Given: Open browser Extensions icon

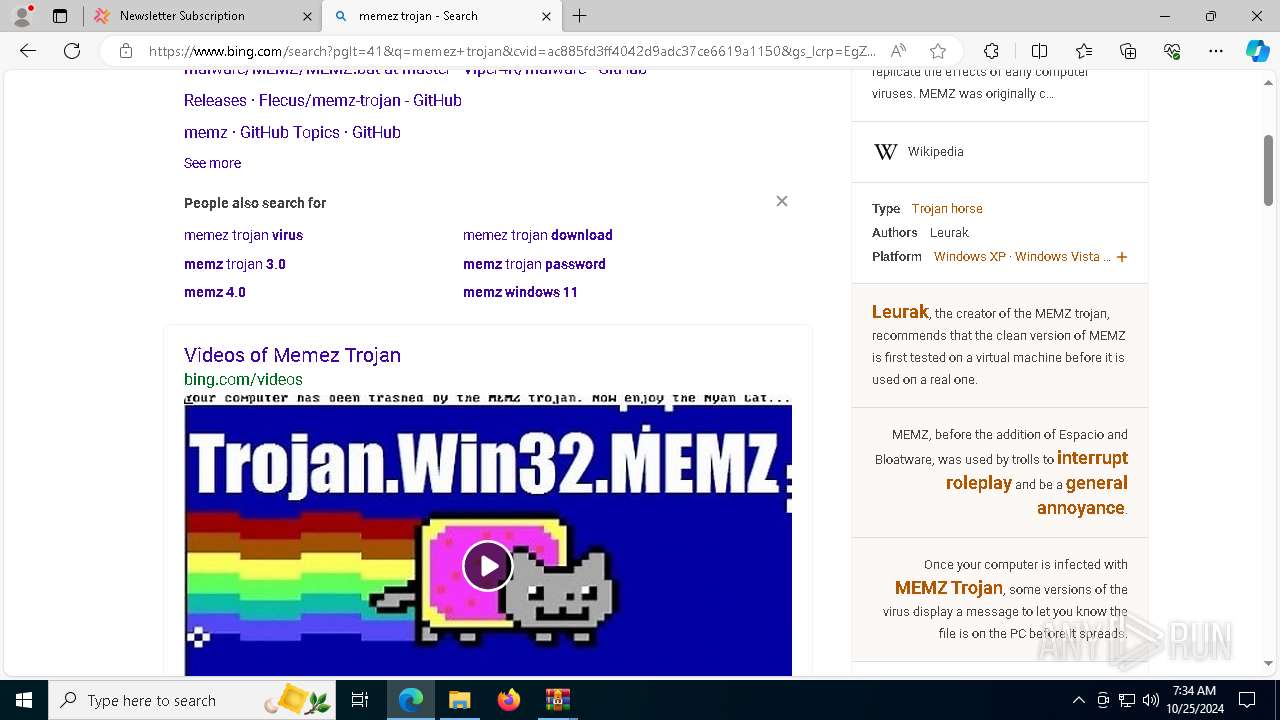Looking at the screenshot, I should tap(991, 51).
